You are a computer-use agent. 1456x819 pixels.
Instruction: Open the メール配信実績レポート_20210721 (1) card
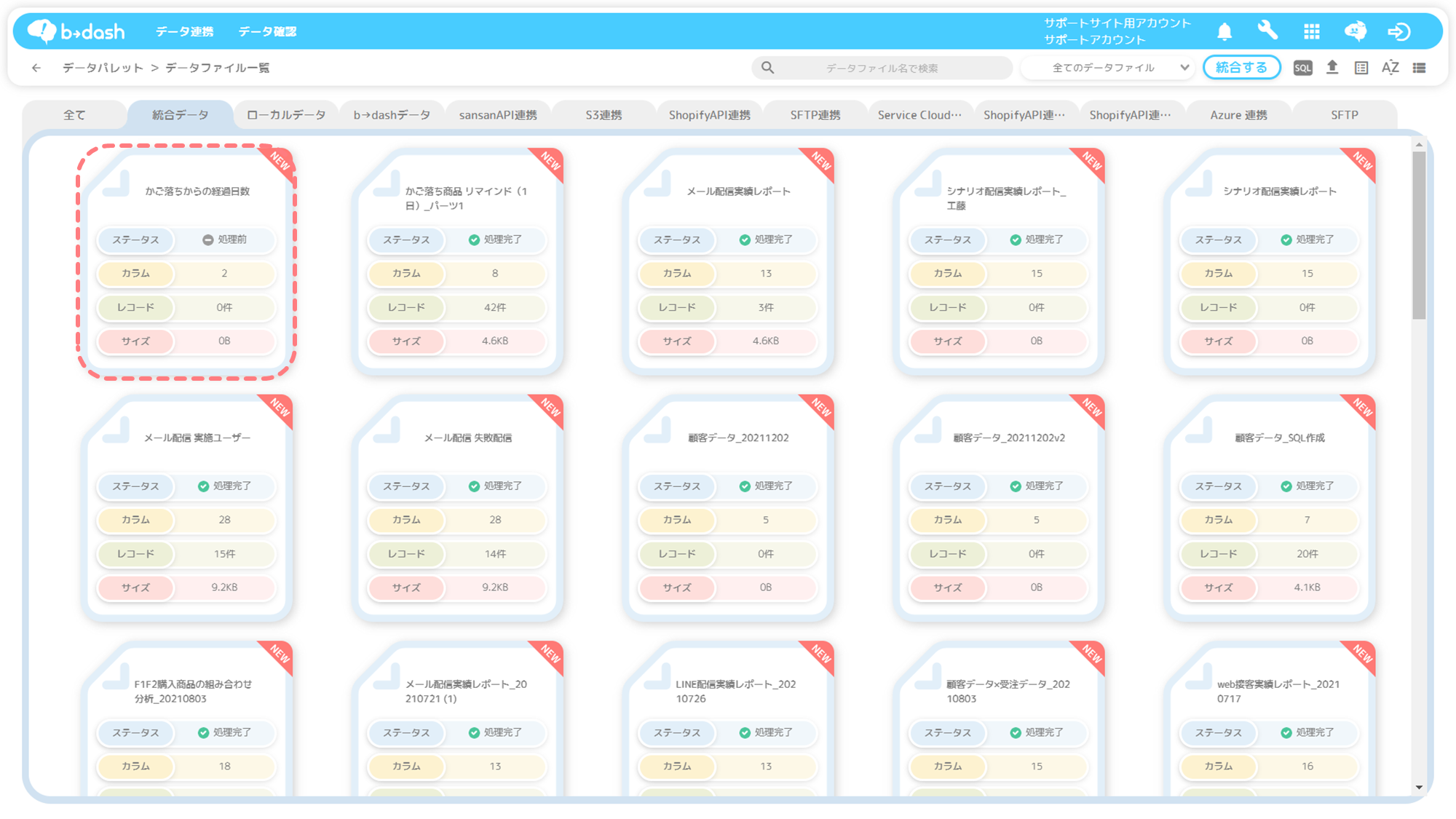click(x=457, y=719)
